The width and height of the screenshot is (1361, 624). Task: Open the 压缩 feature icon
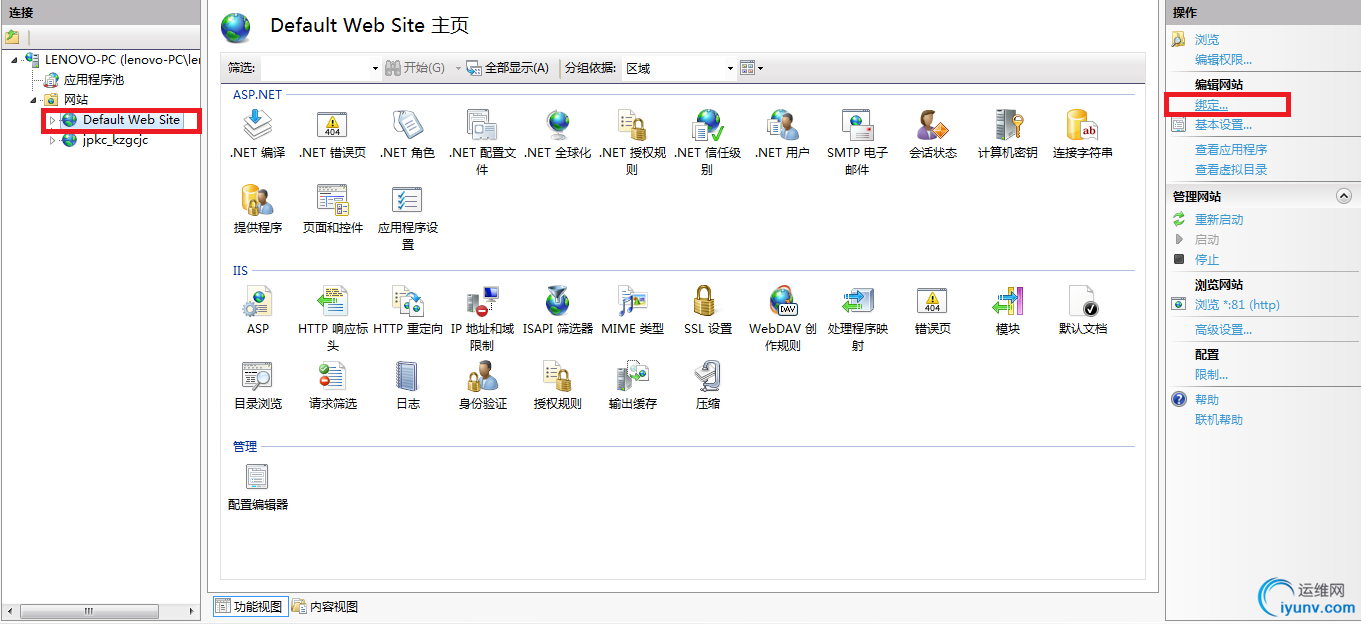(x=707, y=376)
